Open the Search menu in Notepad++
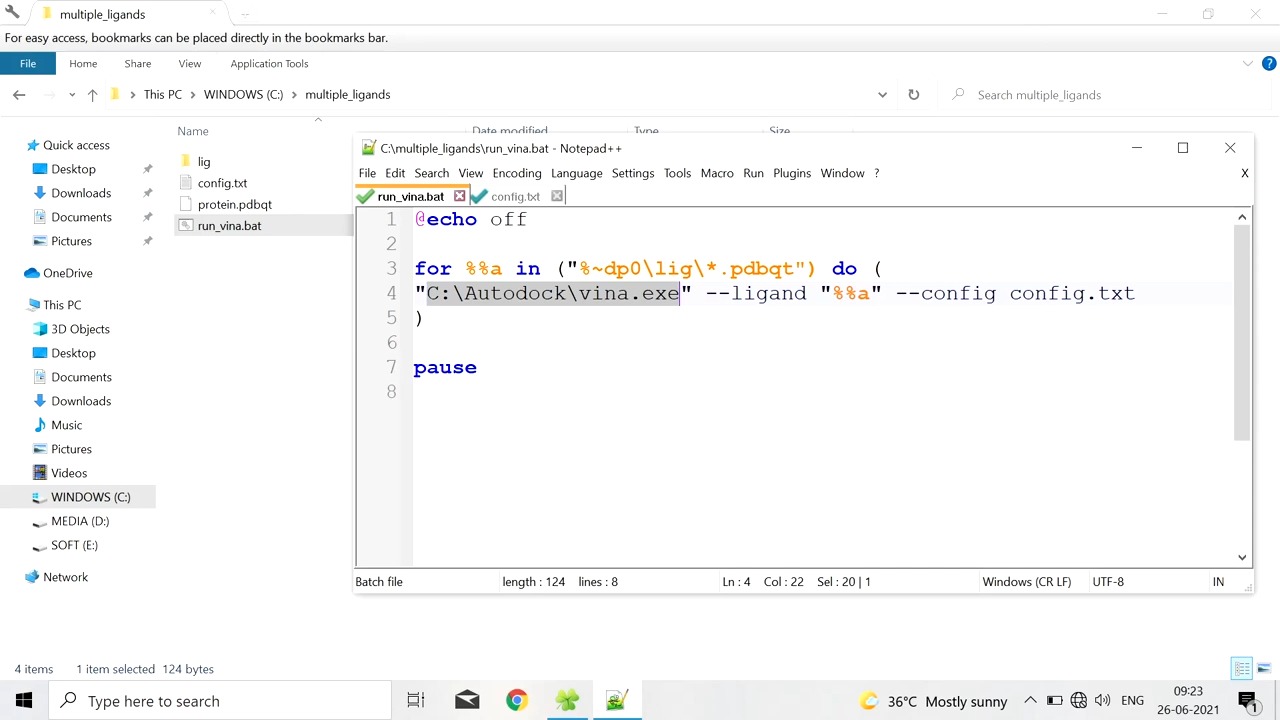 [432, 173]
